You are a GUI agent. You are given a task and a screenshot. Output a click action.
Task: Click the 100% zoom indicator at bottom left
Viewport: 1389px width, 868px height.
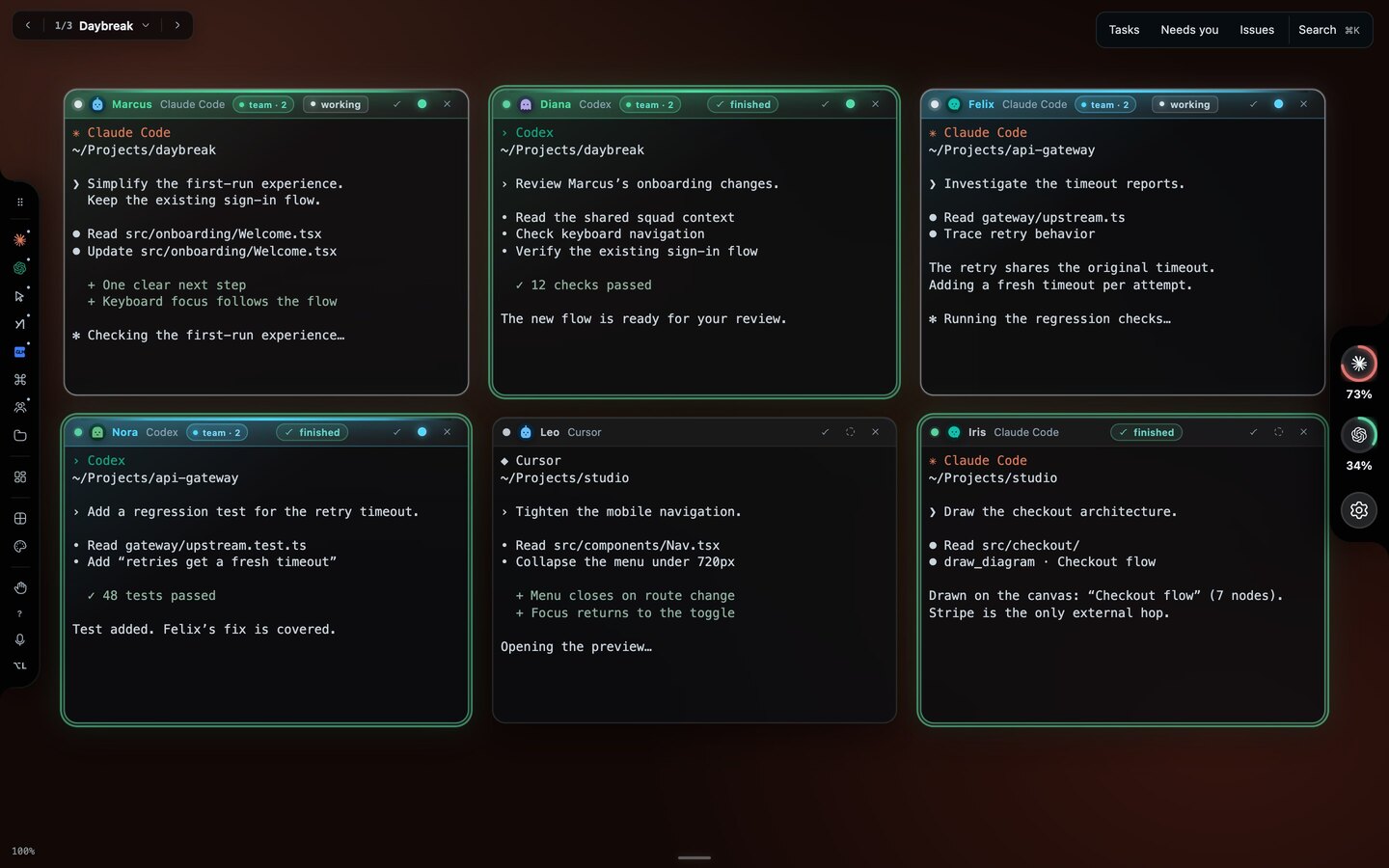pos(23,852)
